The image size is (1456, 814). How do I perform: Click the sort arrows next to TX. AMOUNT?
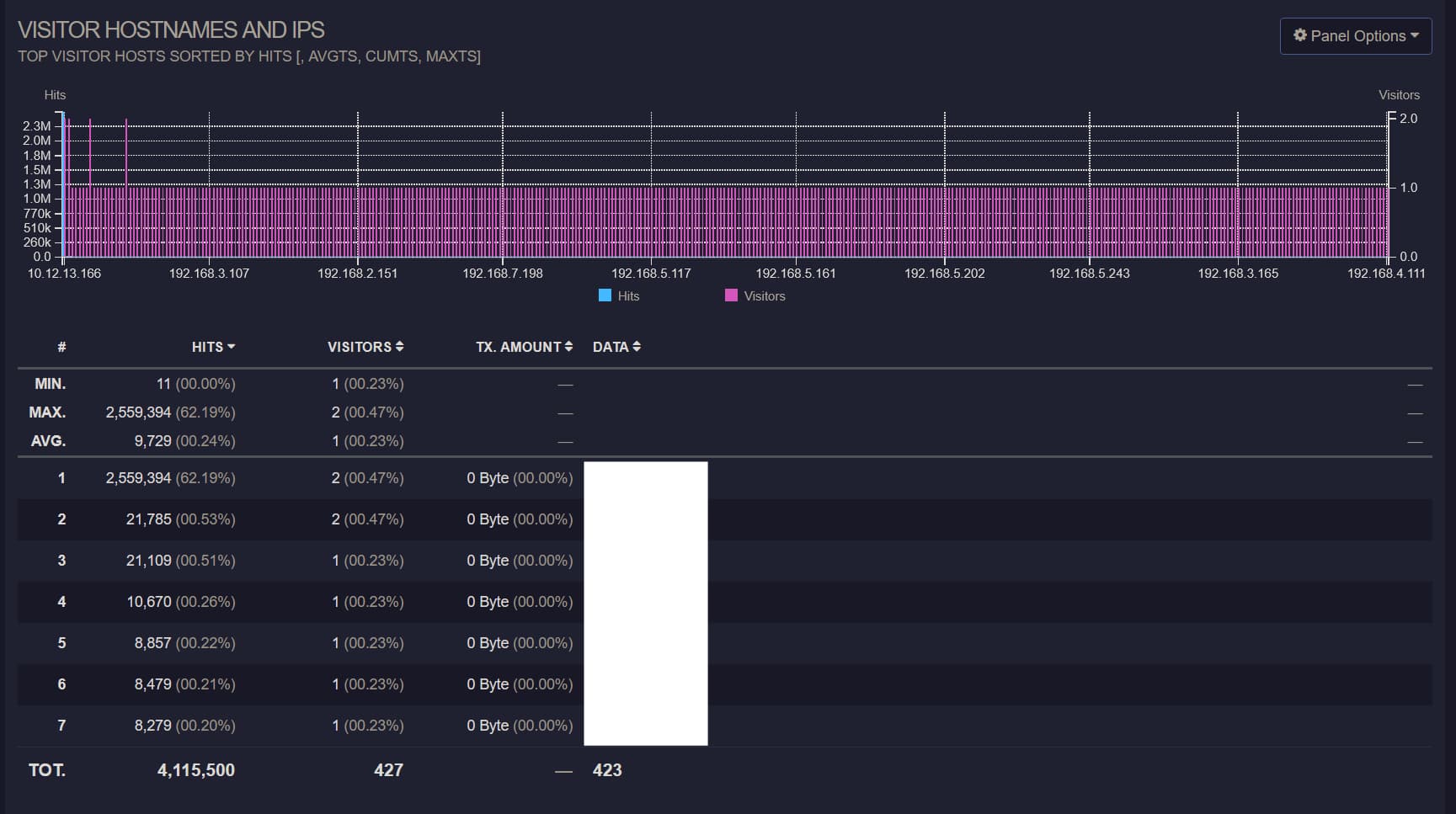[568, 347]
